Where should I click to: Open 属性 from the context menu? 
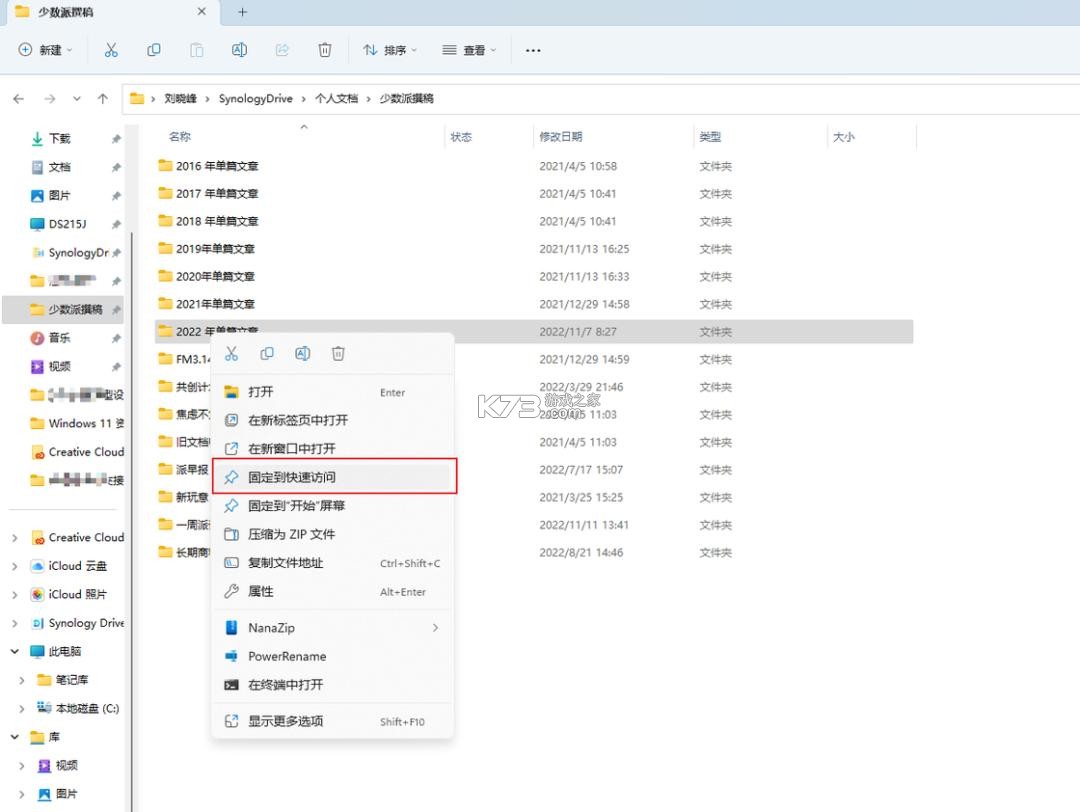(333, 592)
